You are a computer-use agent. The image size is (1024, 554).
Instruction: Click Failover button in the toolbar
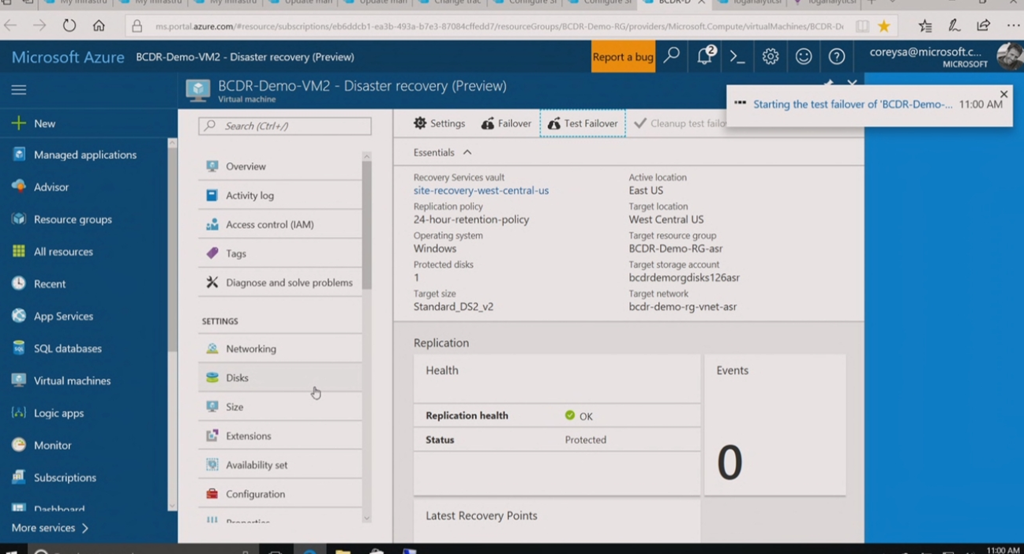506,124
